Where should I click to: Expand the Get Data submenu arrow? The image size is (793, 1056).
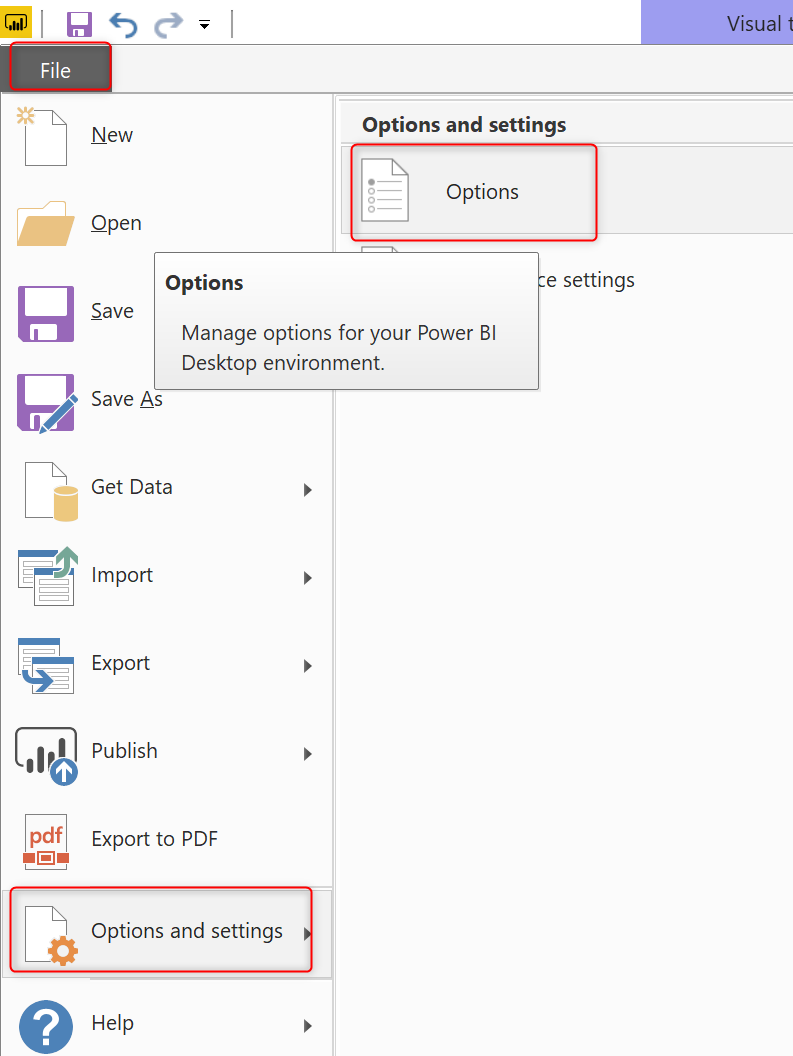tap(308, 490)
